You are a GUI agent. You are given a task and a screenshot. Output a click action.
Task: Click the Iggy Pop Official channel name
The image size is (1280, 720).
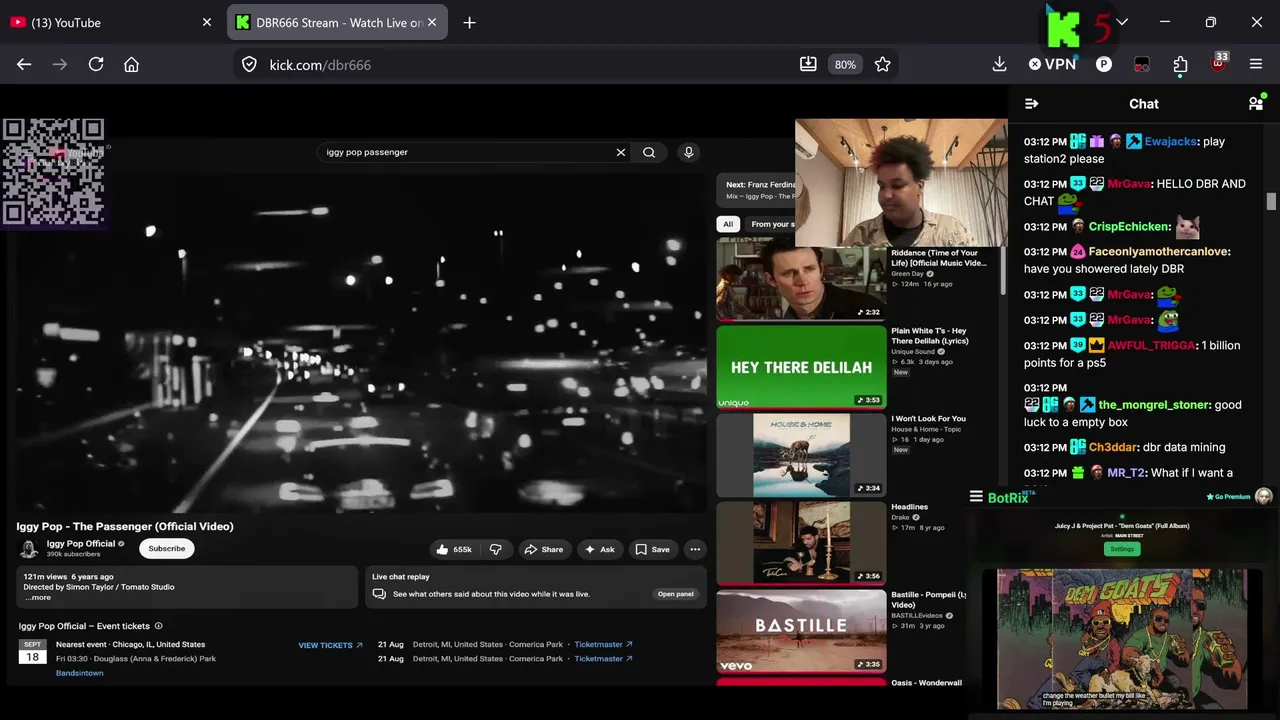(x=81, y=544)
